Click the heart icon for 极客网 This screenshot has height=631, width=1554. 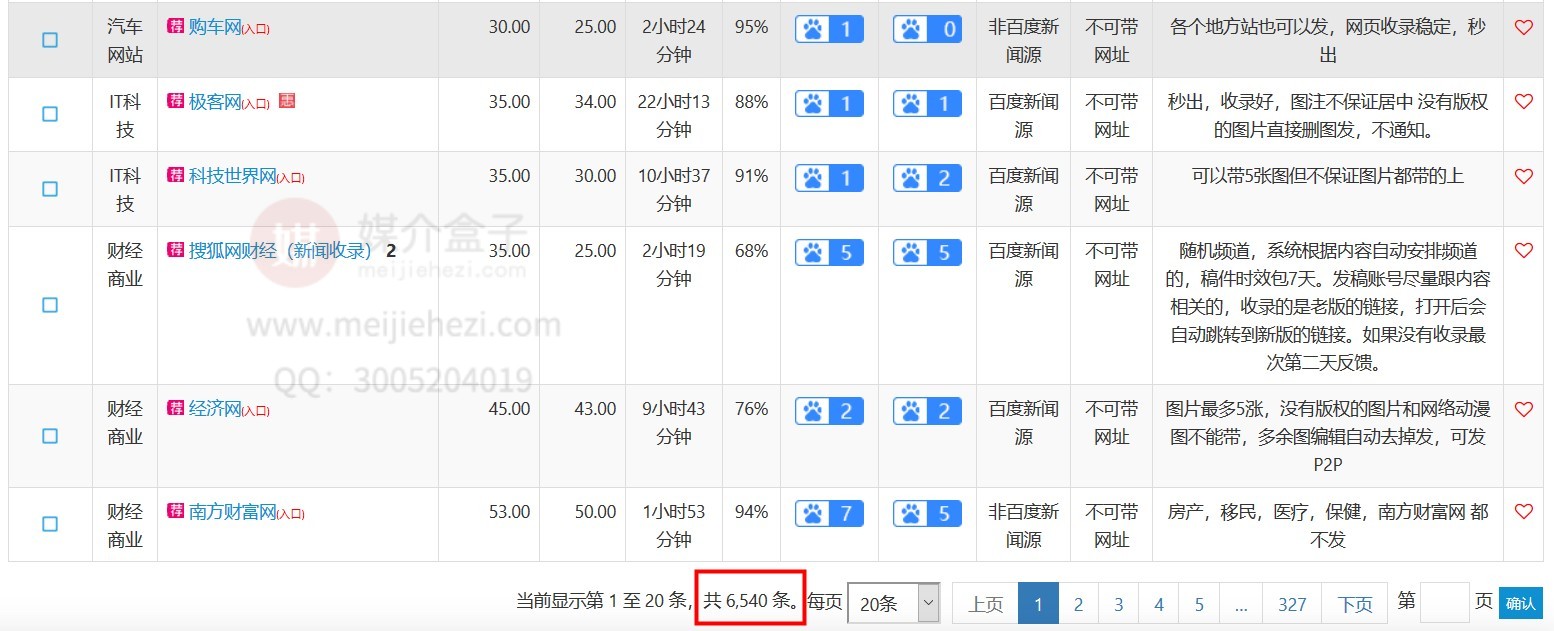(1523, 101)
